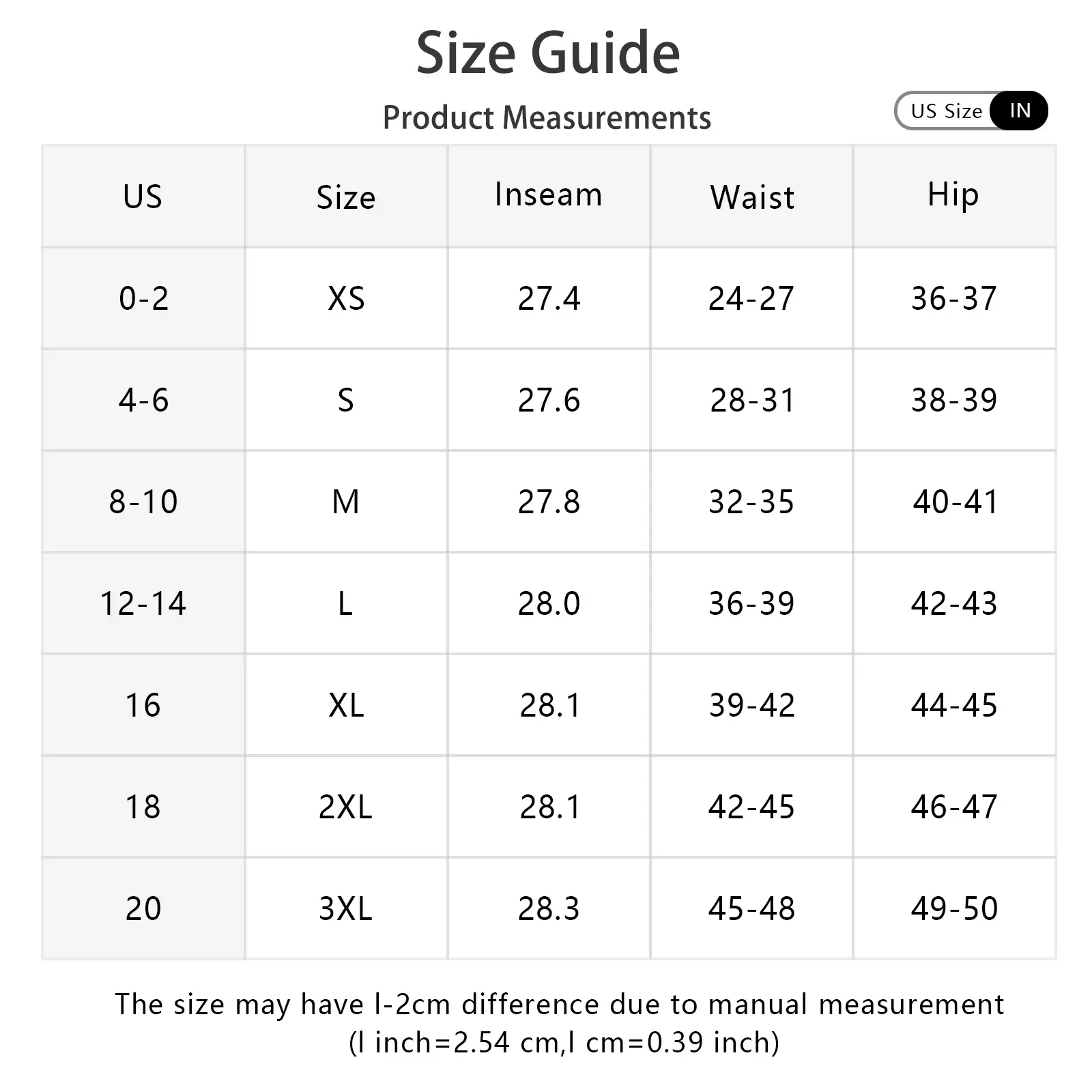The height and width of the screenshot is (1092, 1092).
Task: Select the 24-27 waist cell
Action: [751, 298]
